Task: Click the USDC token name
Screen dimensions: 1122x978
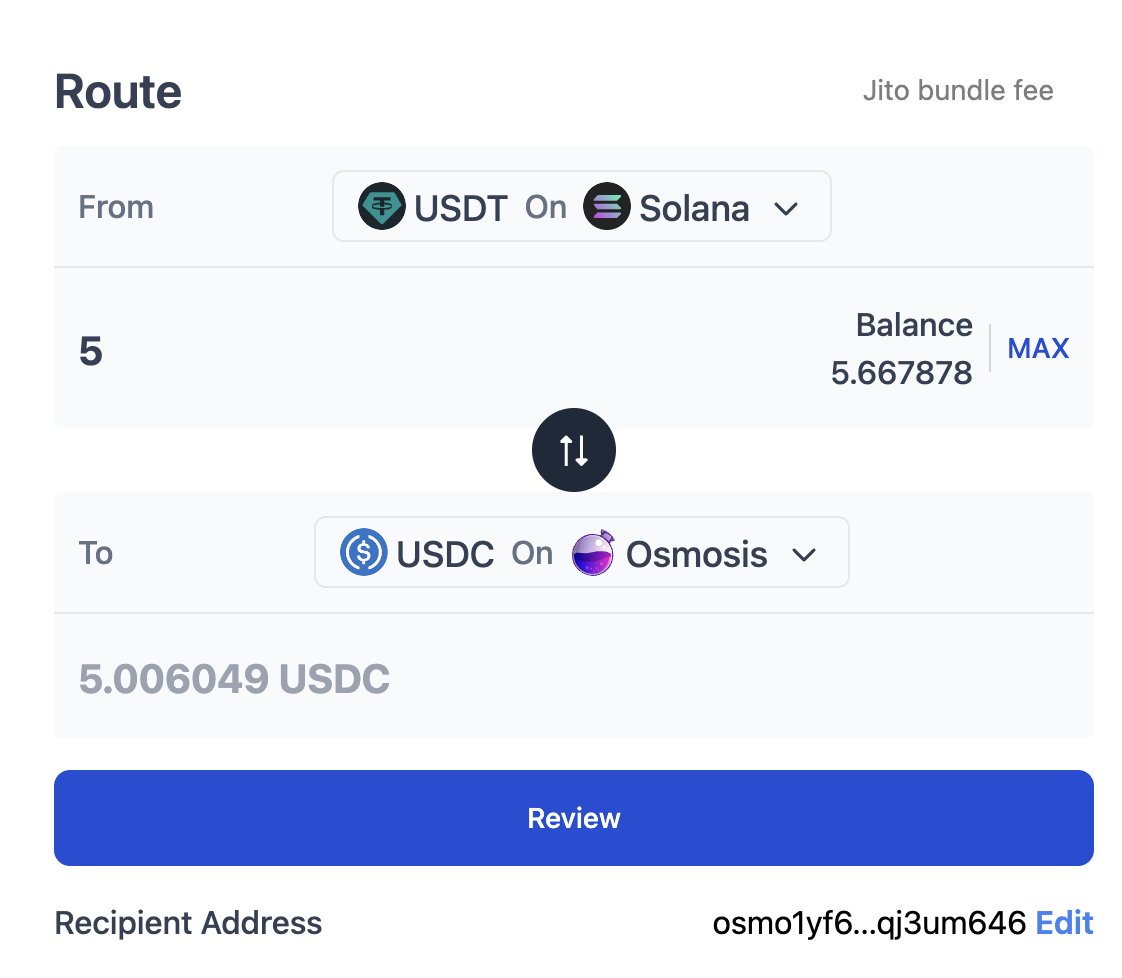Action: 445,554
